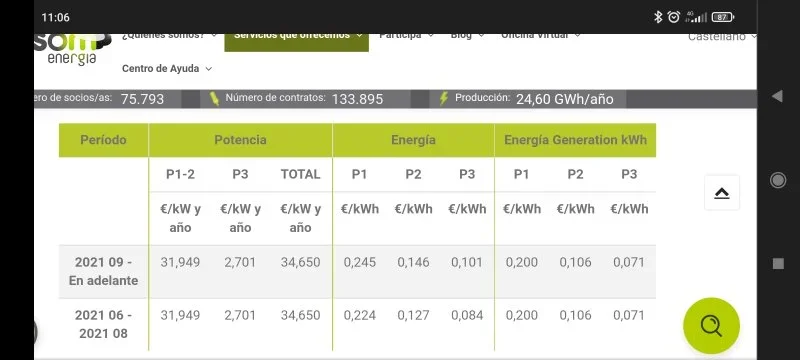Select the 0,224 energy price cell
Screen dimensions: 800x360
[x=360, y=315]
